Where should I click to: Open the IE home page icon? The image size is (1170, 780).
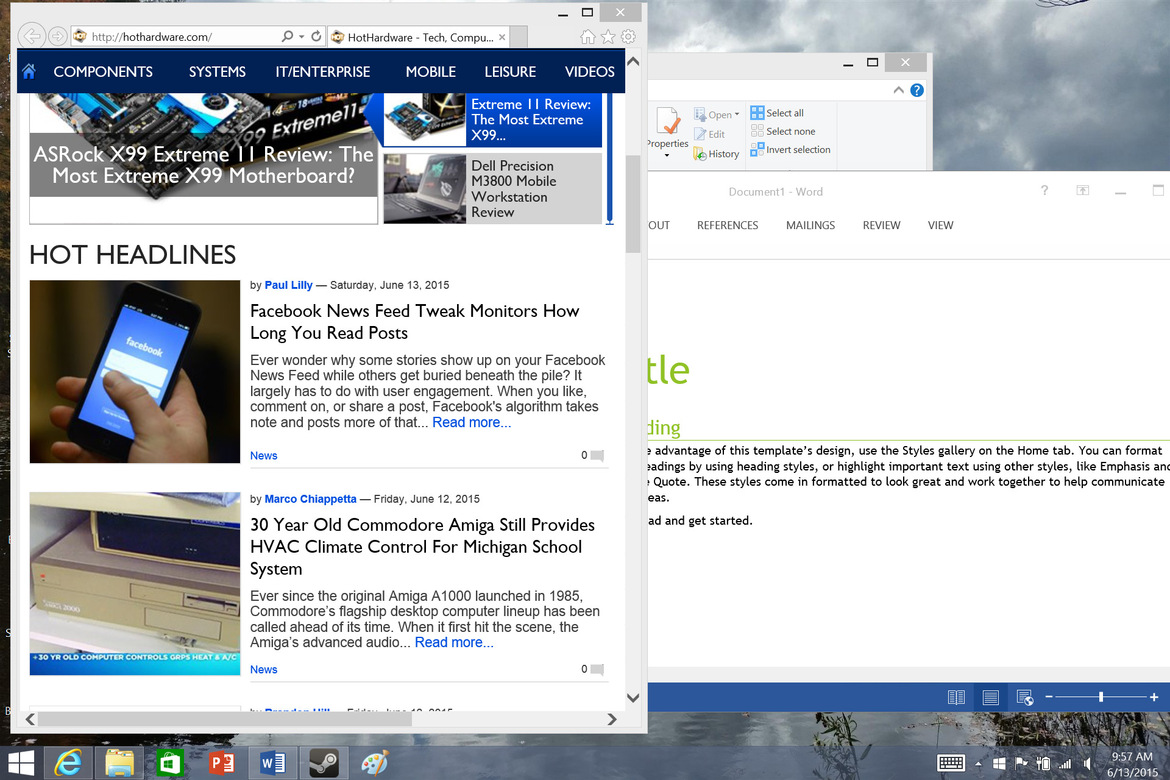[x=588, y=37]
